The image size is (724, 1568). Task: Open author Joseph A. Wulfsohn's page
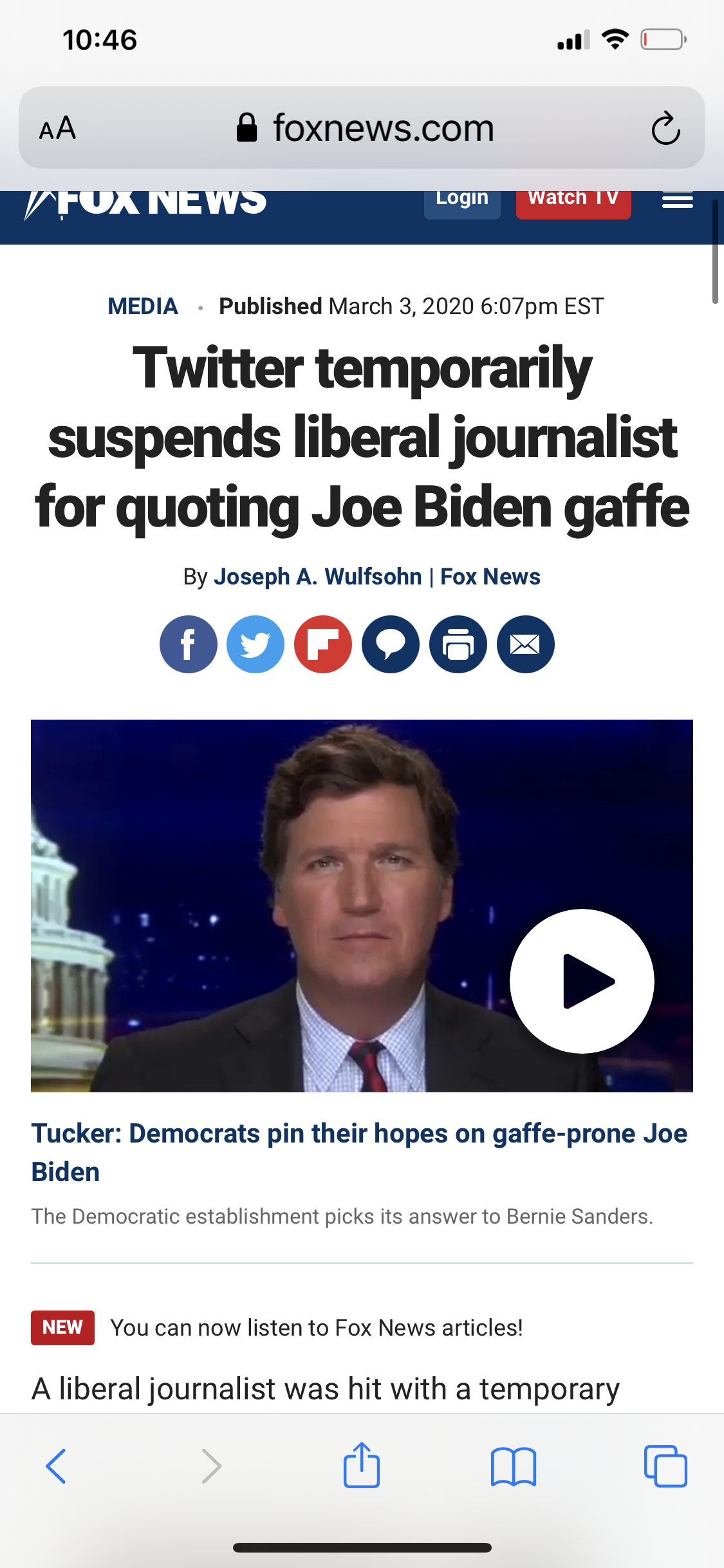coord(318,577)
